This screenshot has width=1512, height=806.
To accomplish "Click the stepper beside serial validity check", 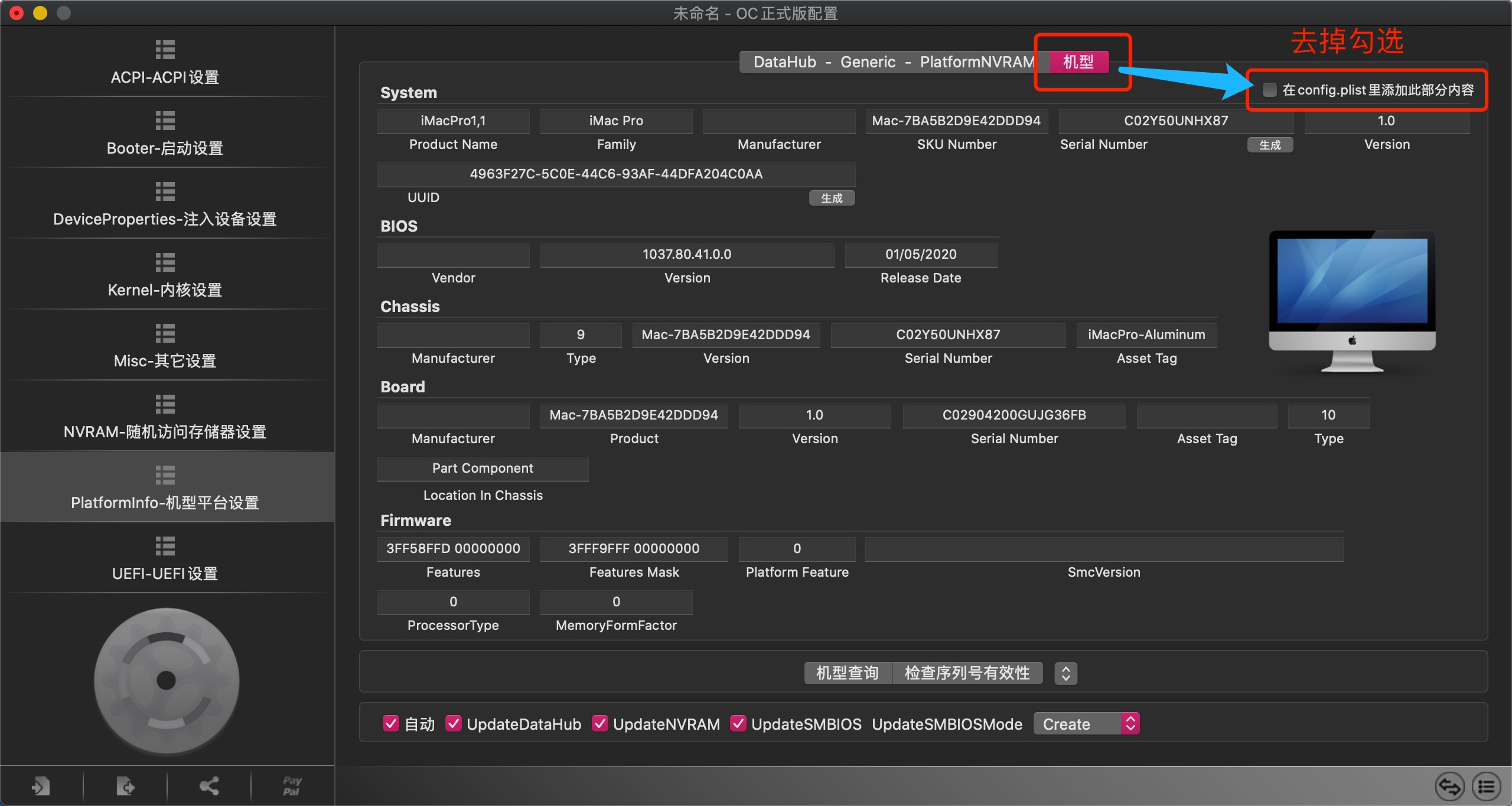I will (x=1065, y=673).
